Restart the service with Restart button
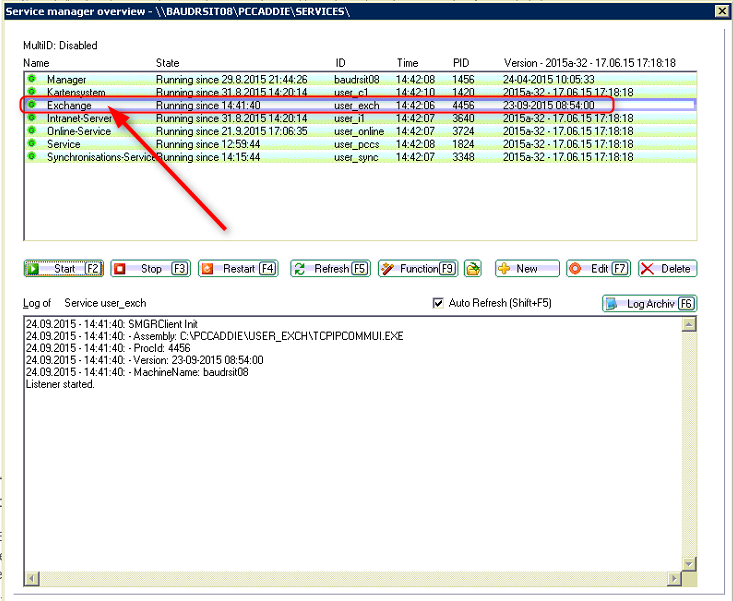733x601 pixels. [238, 268]
